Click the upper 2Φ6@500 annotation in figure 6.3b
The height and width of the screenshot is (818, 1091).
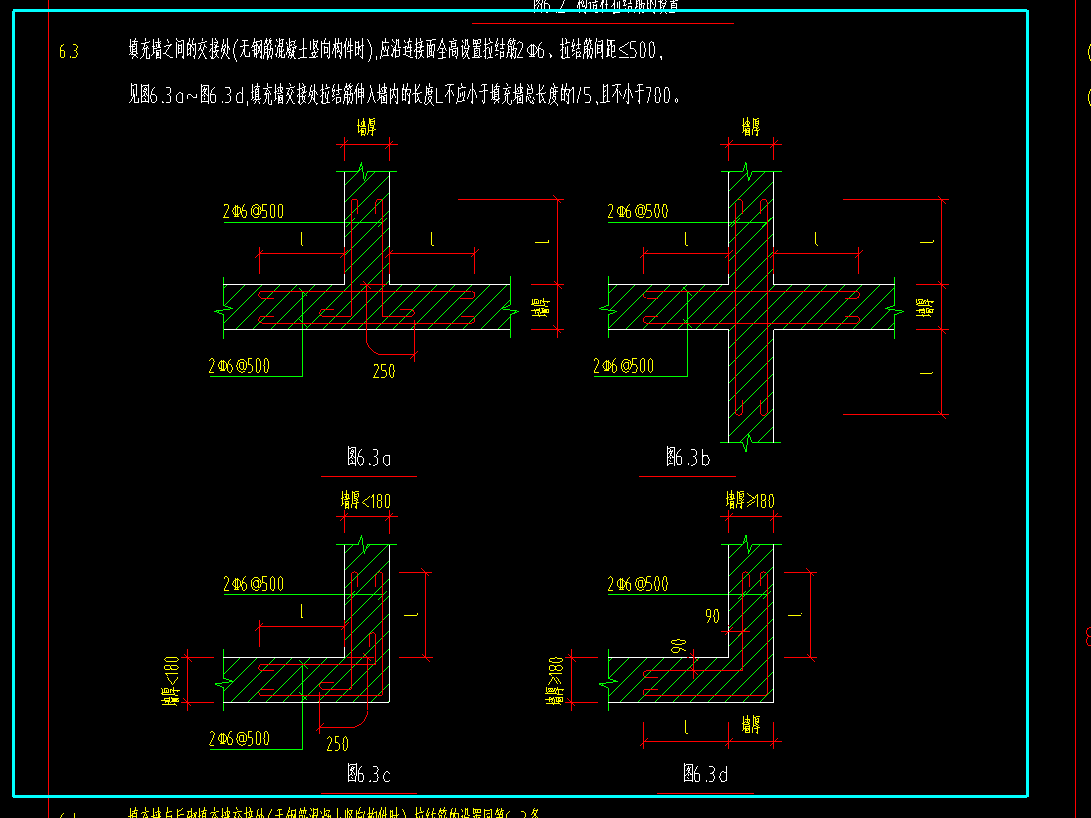tap(637, 211)
